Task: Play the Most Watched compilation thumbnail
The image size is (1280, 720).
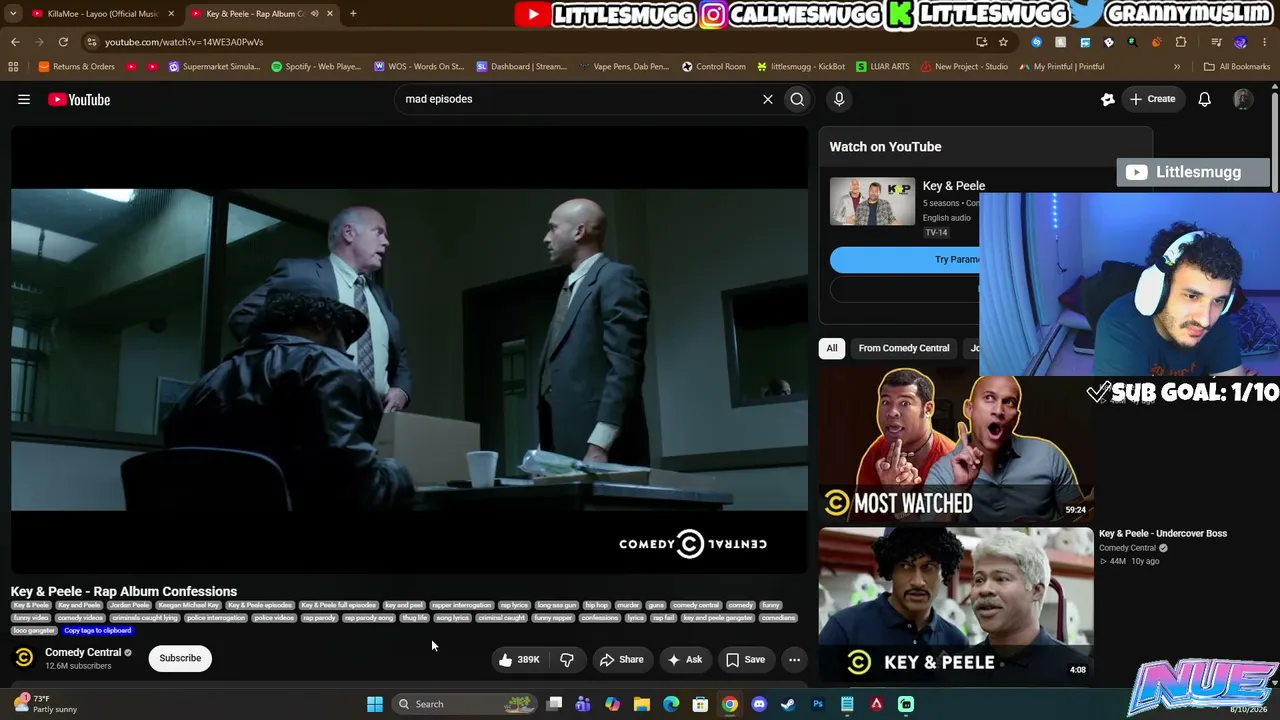Action: tap(956, 444)
